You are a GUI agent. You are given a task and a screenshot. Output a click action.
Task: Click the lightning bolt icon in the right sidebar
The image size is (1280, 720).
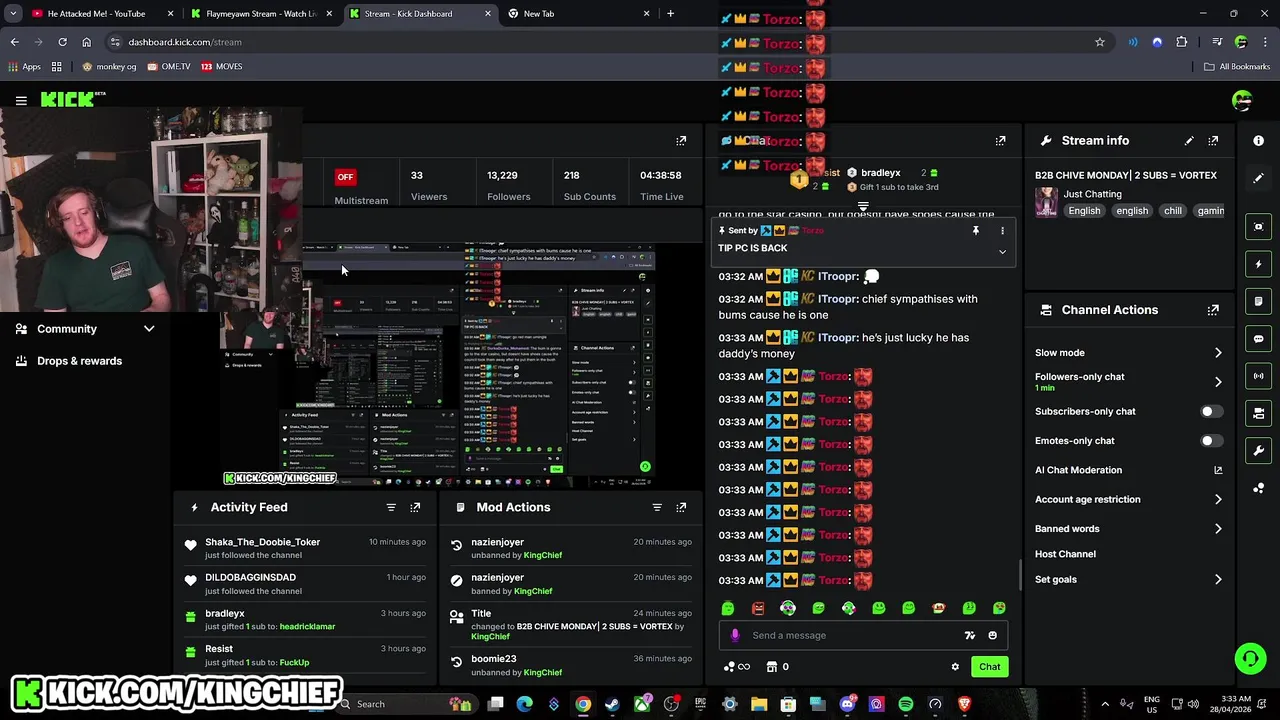click(1258, 264)
